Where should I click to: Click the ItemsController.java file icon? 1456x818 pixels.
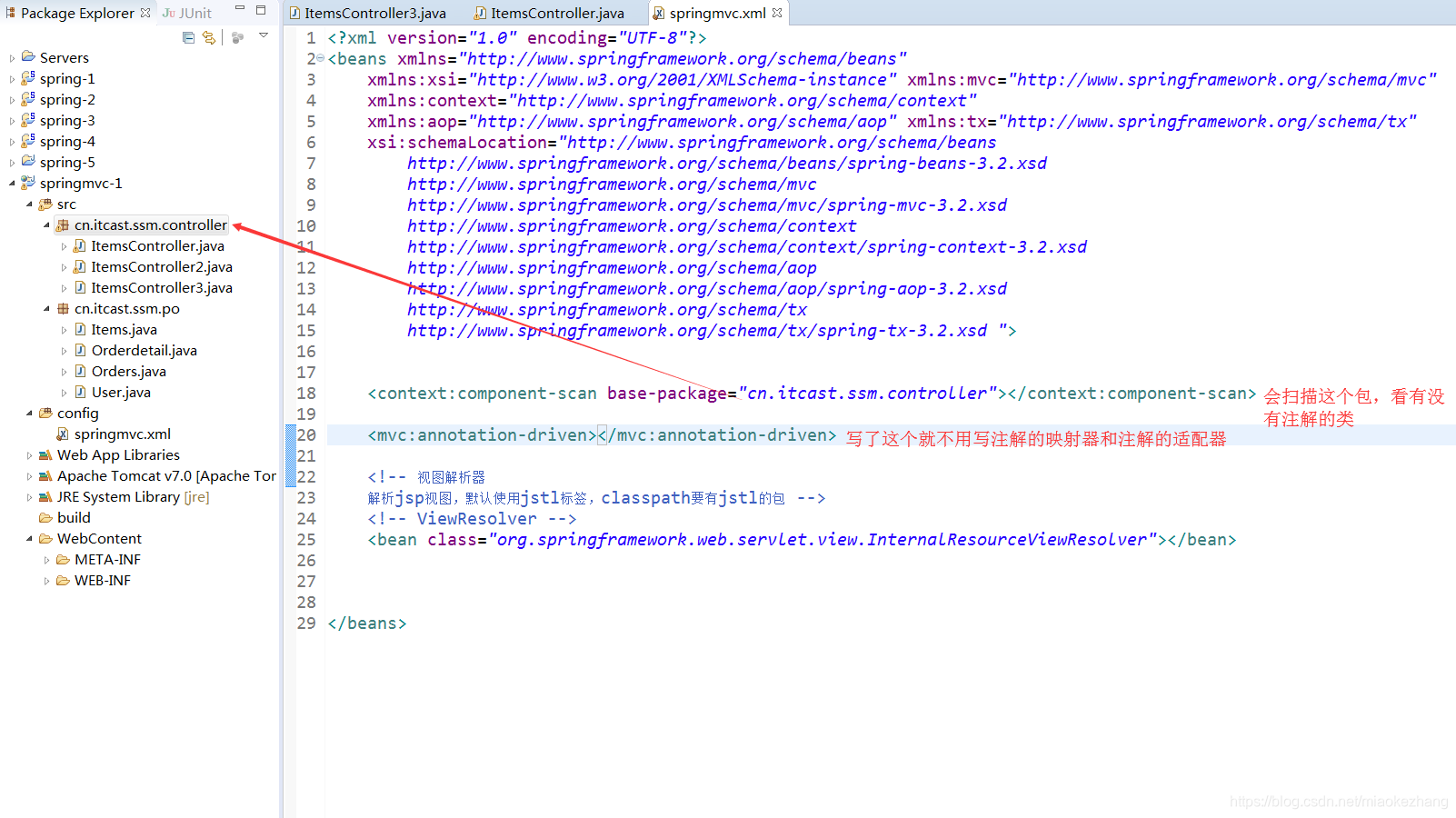pos(80,245)
